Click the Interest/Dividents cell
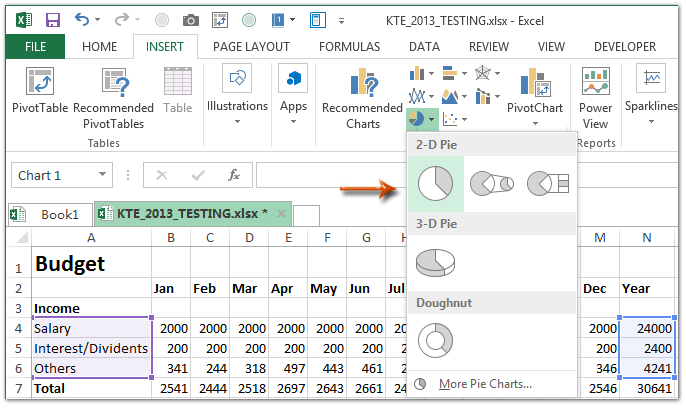This screenshot has width=686, height=410. [x=91, y=348]
